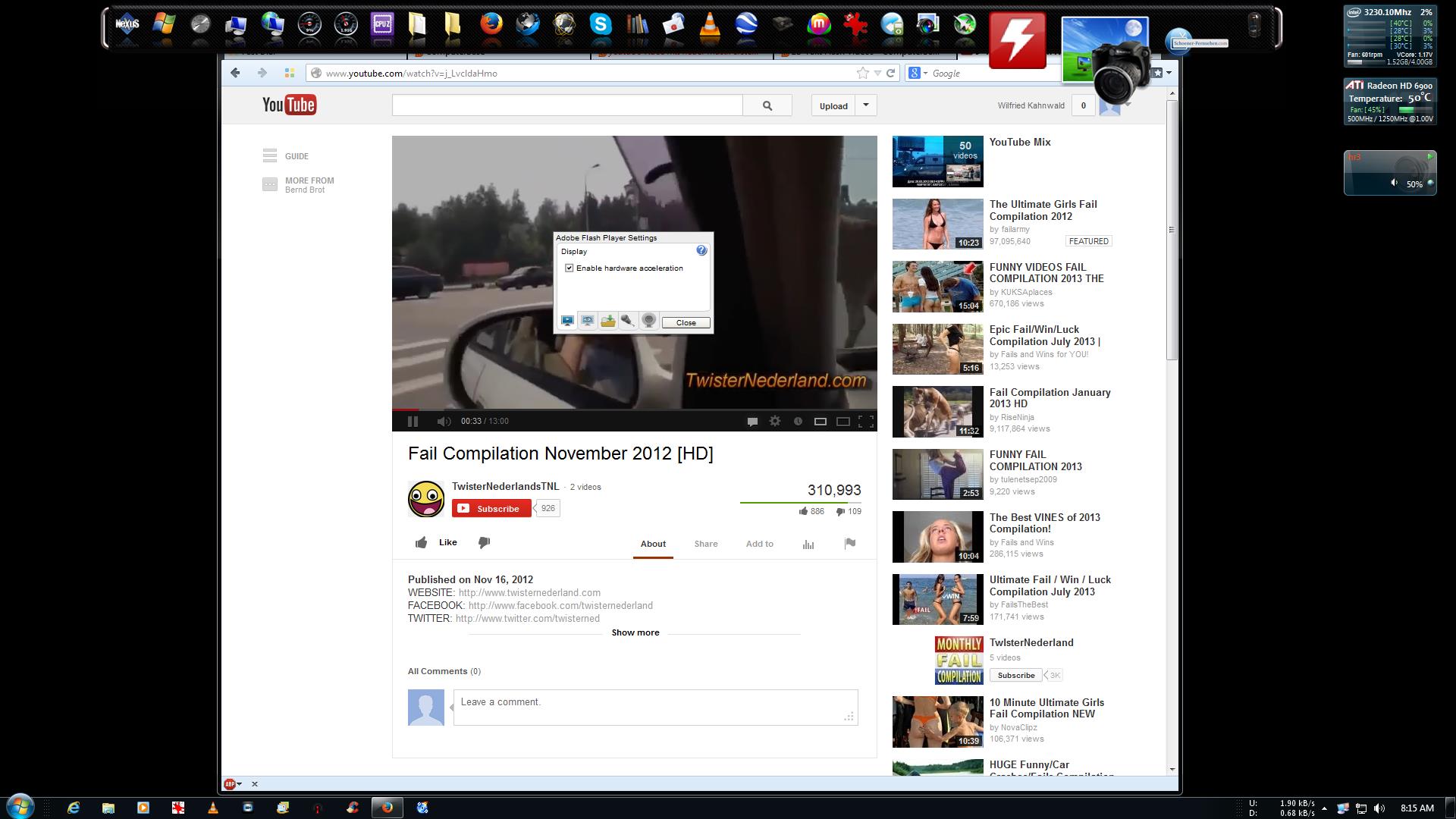Open Flash Privacy settings tab icon

coord(588,321)
